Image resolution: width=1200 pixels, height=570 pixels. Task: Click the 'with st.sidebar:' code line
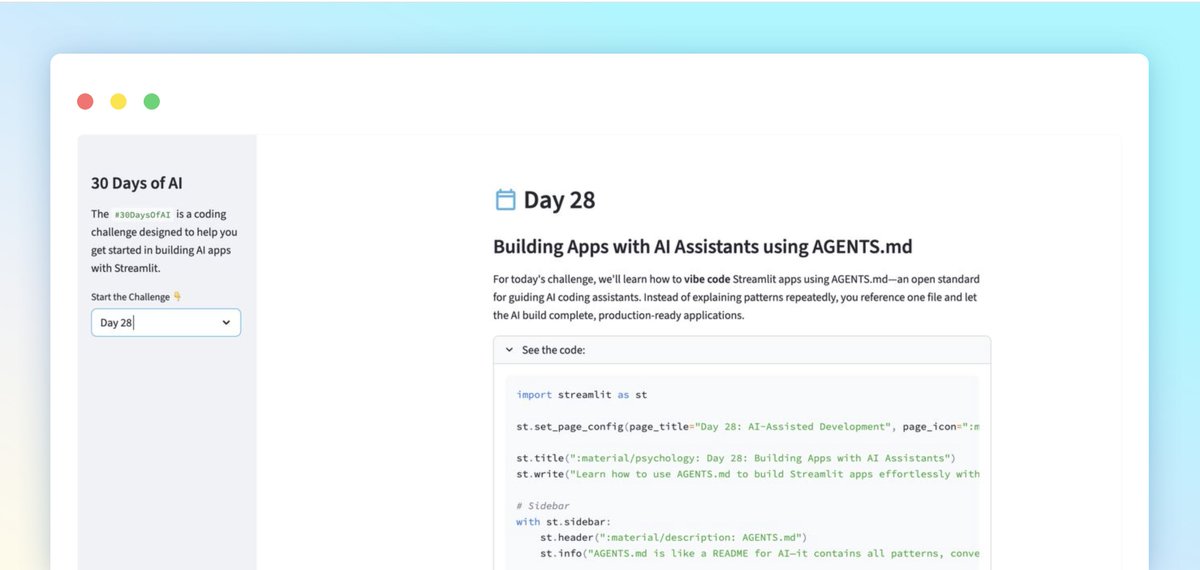(x=564, y=521)
